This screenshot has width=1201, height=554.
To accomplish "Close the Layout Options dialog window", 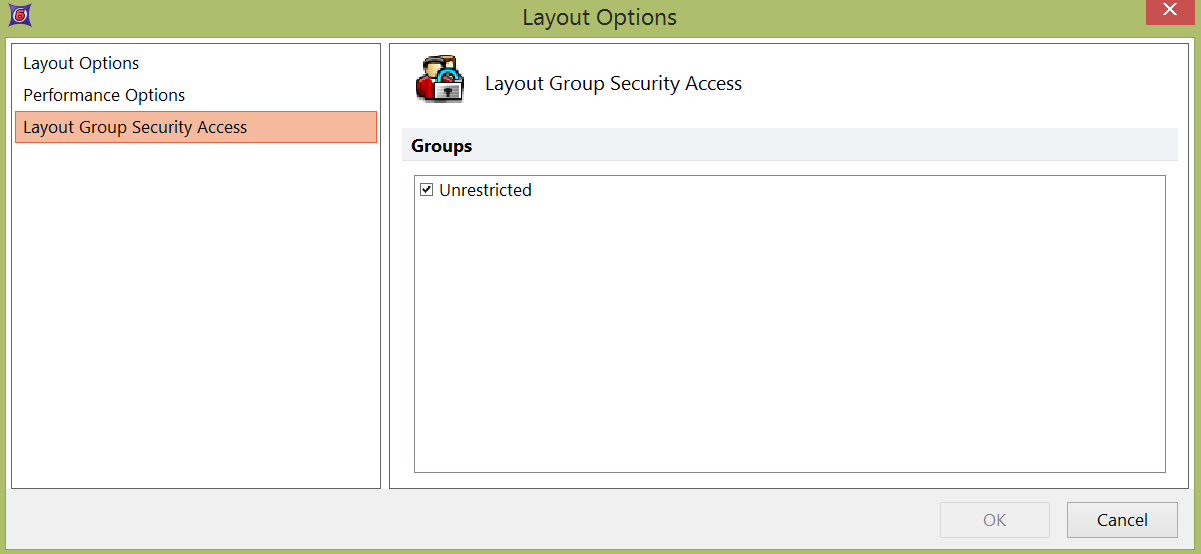I will coord(1167,12).
